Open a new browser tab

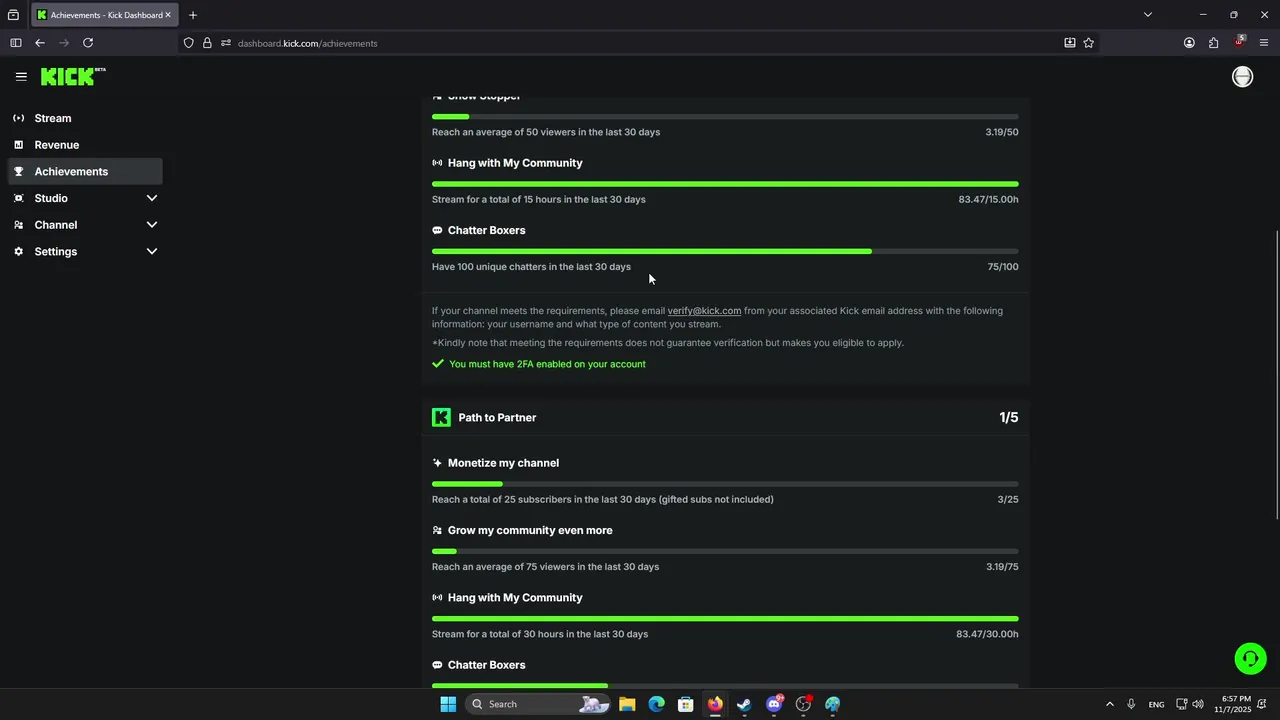(193, 15)
